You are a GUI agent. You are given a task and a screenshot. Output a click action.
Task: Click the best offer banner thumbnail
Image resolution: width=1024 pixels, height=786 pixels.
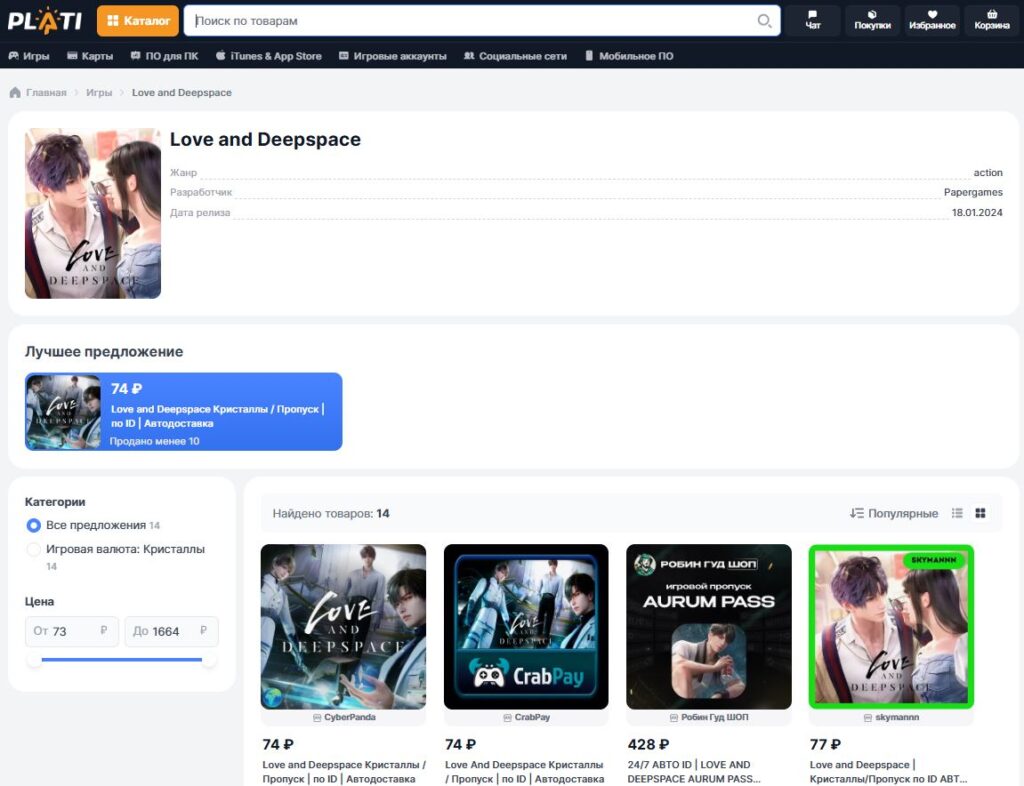point(63,411)
